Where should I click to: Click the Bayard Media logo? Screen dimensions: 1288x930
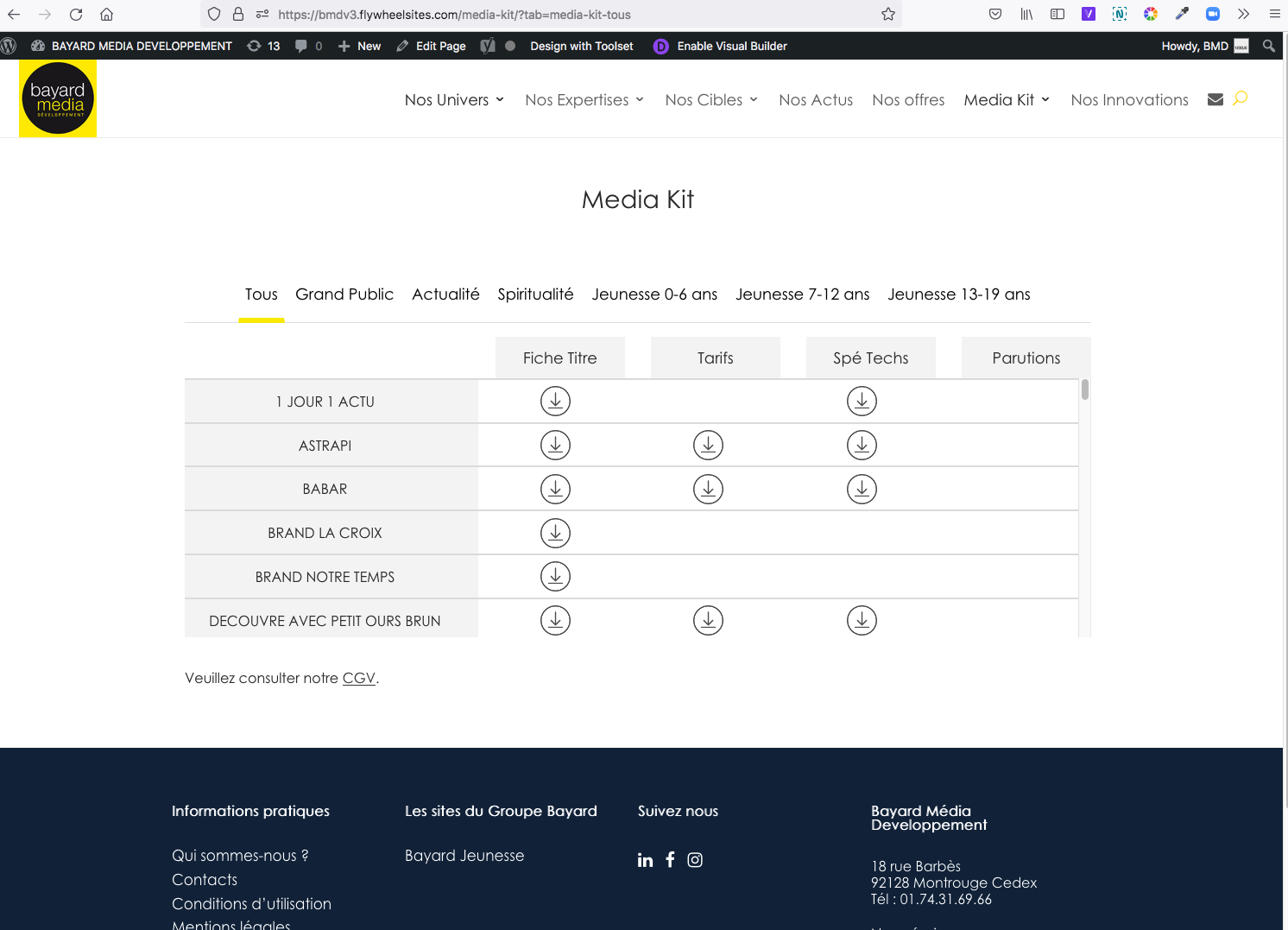pyautogui.click(x=58, y=98)
